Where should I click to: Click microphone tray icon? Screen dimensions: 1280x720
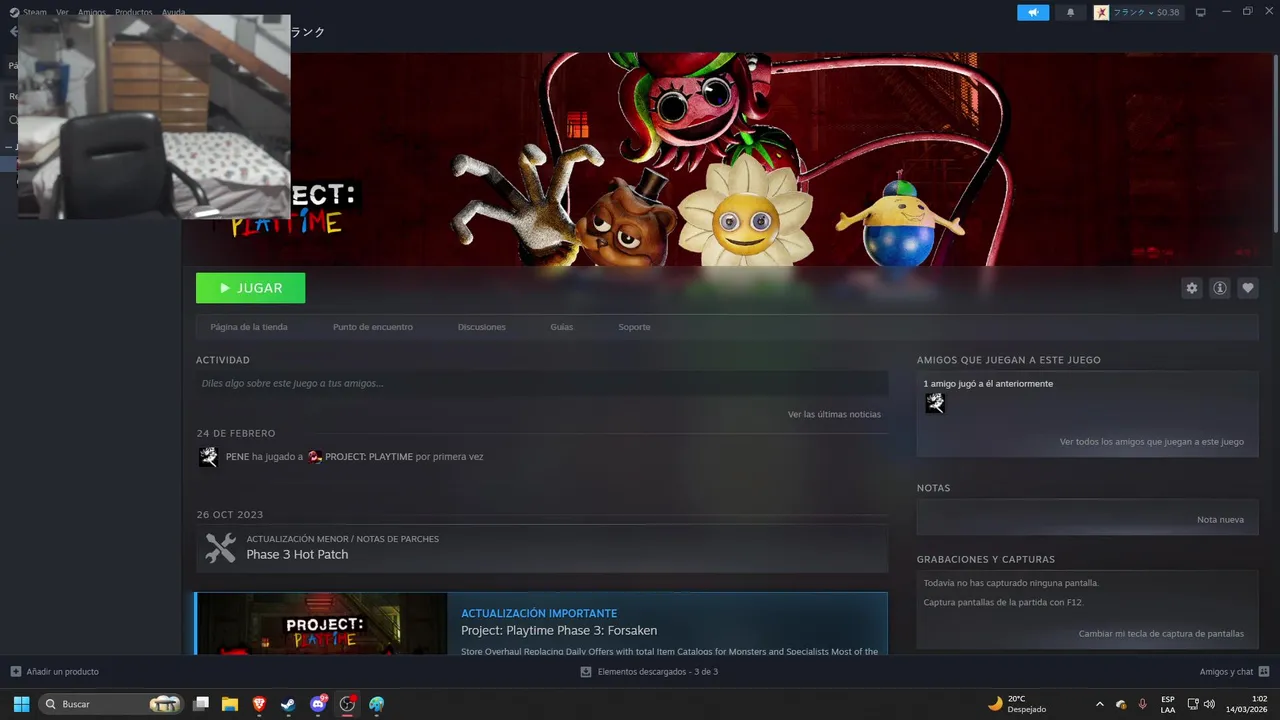pyautogui.click(x=1143, y=704)
